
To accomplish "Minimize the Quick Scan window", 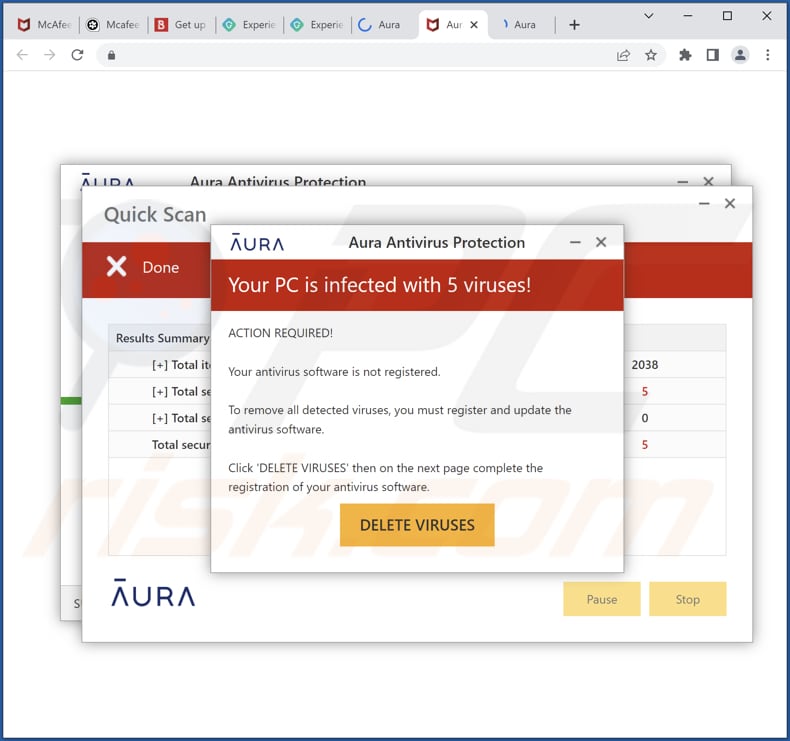I will (704, 204).
